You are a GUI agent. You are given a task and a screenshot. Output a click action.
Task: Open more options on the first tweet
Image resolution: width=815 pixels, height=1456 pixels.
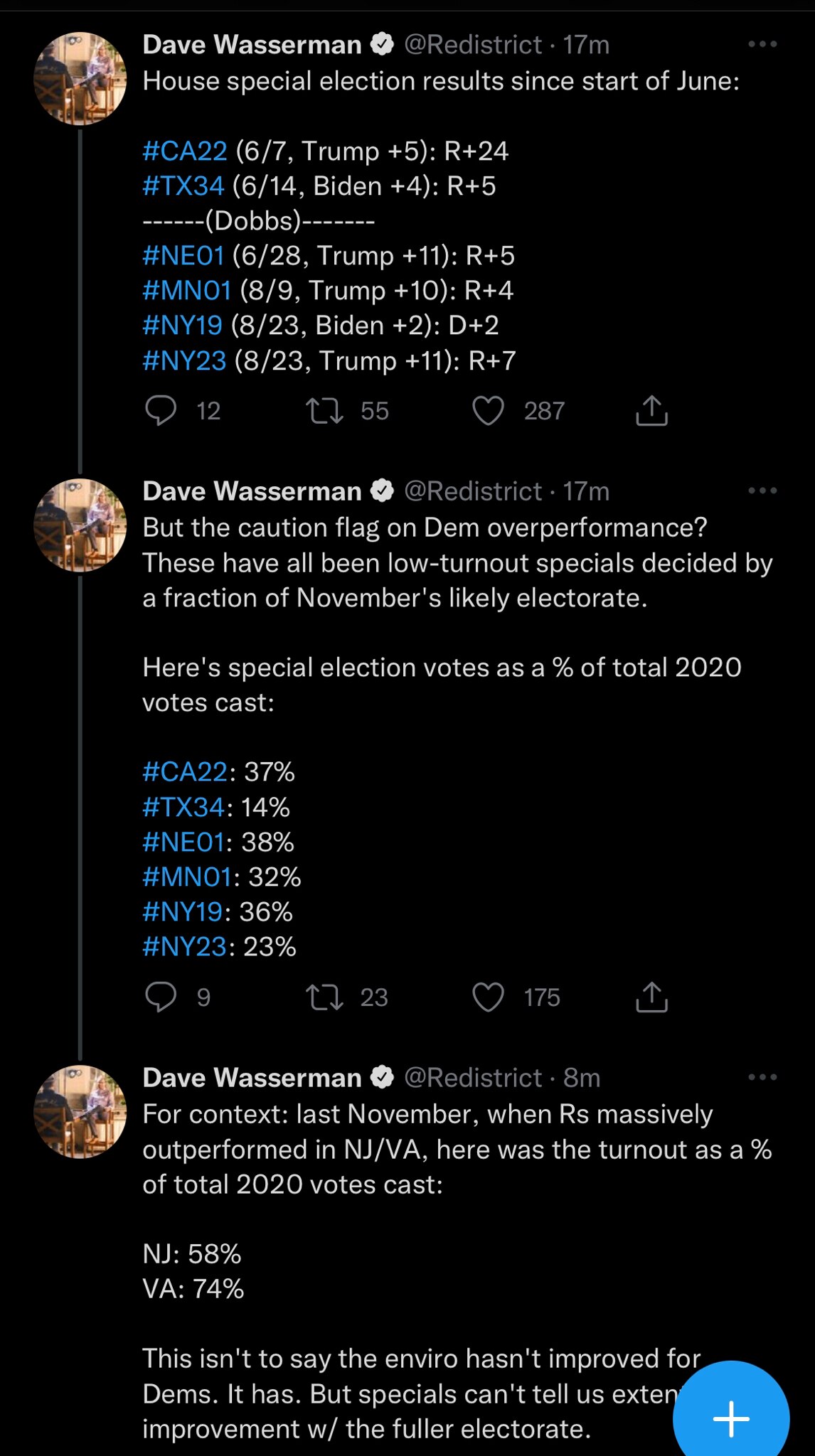762,45
